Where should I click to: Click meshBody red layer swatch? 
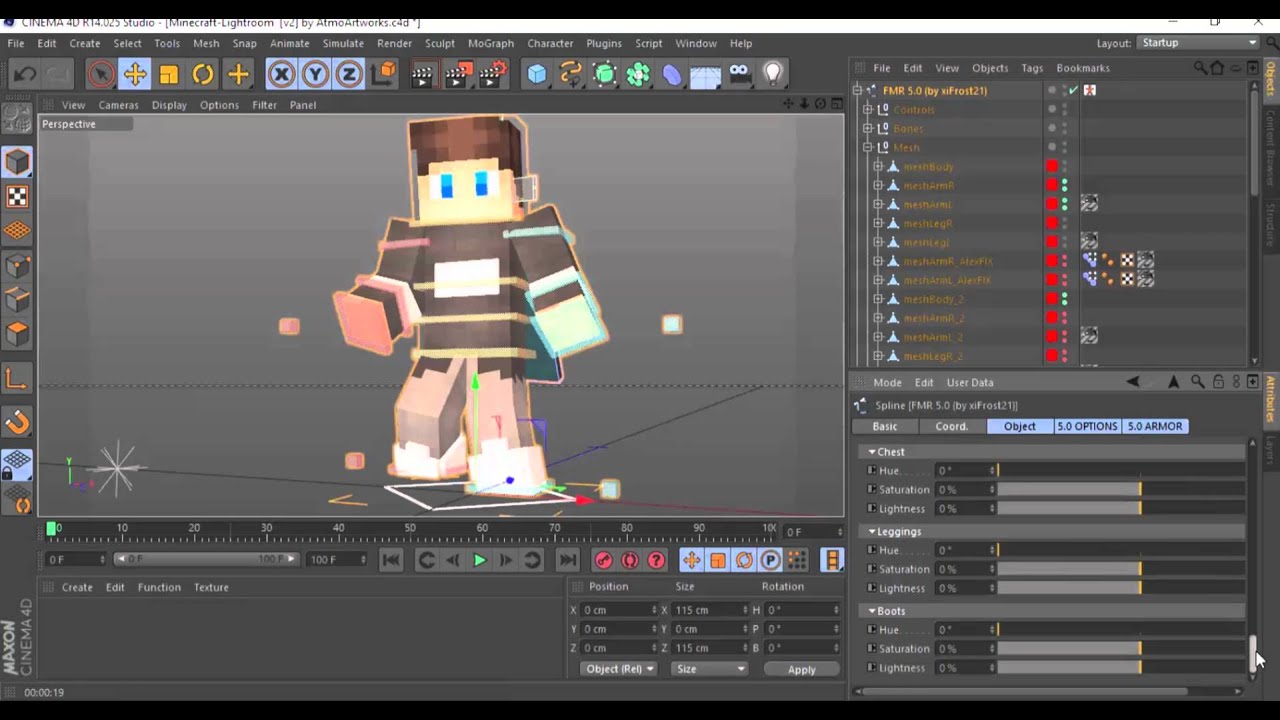[1052, 166]
